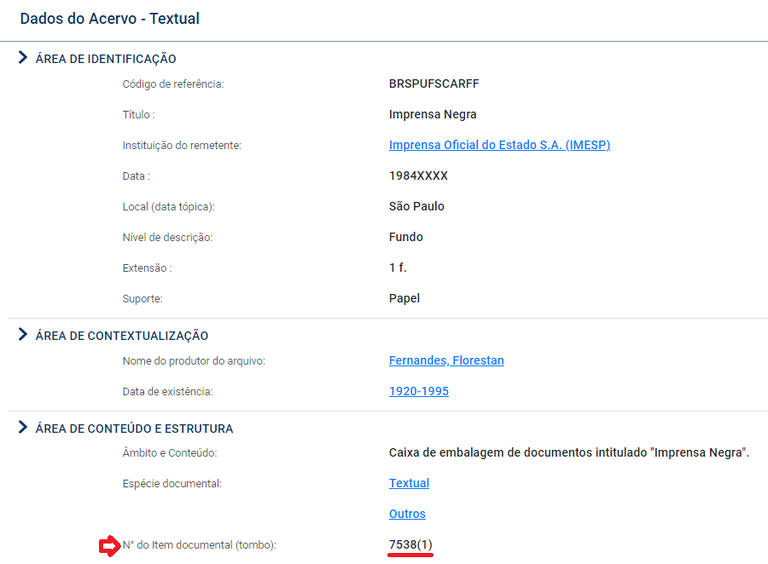This screenshot has height=564, width=768.
Task: Select the title value Imprensa Negra
Action: pos(432,115)
